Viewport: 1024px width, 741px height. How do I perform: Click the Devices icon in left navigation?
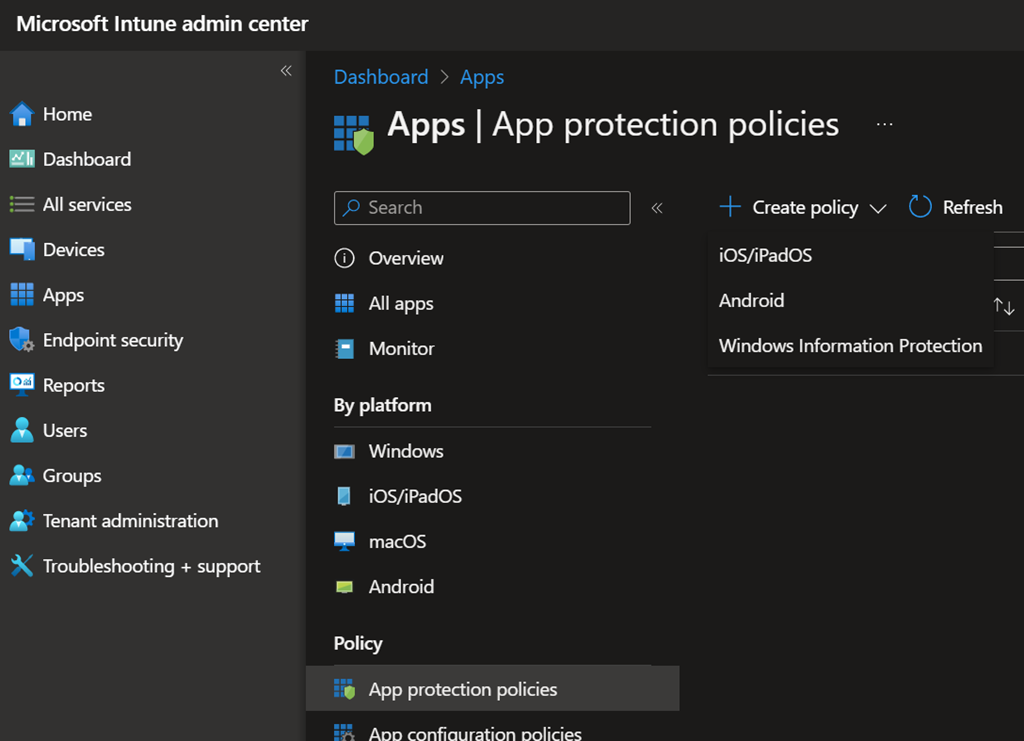click(22, 249)
